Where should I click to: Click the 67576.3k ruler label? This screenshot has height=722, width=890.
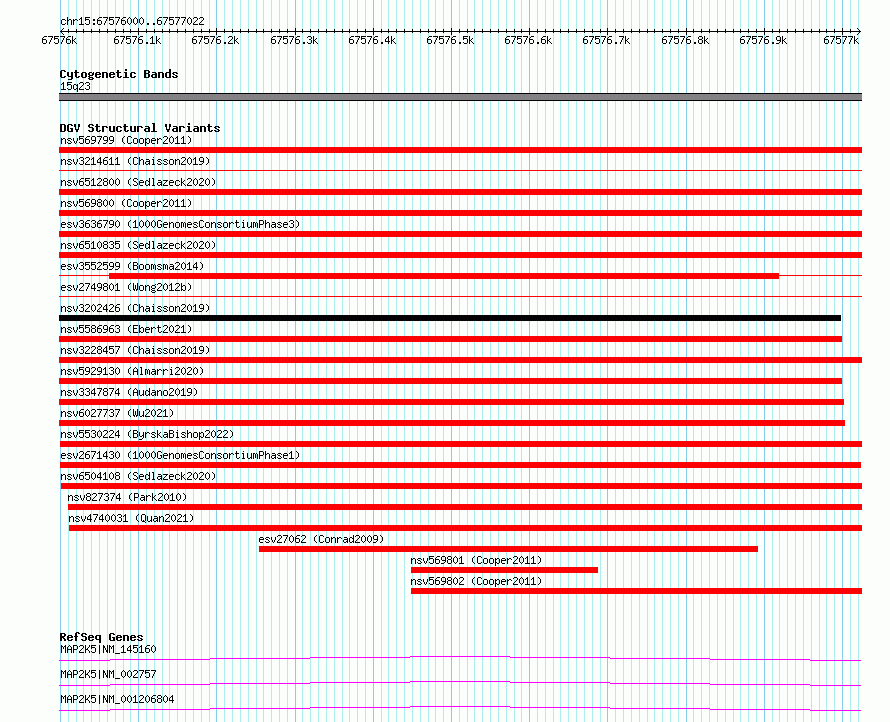[294, 40]
